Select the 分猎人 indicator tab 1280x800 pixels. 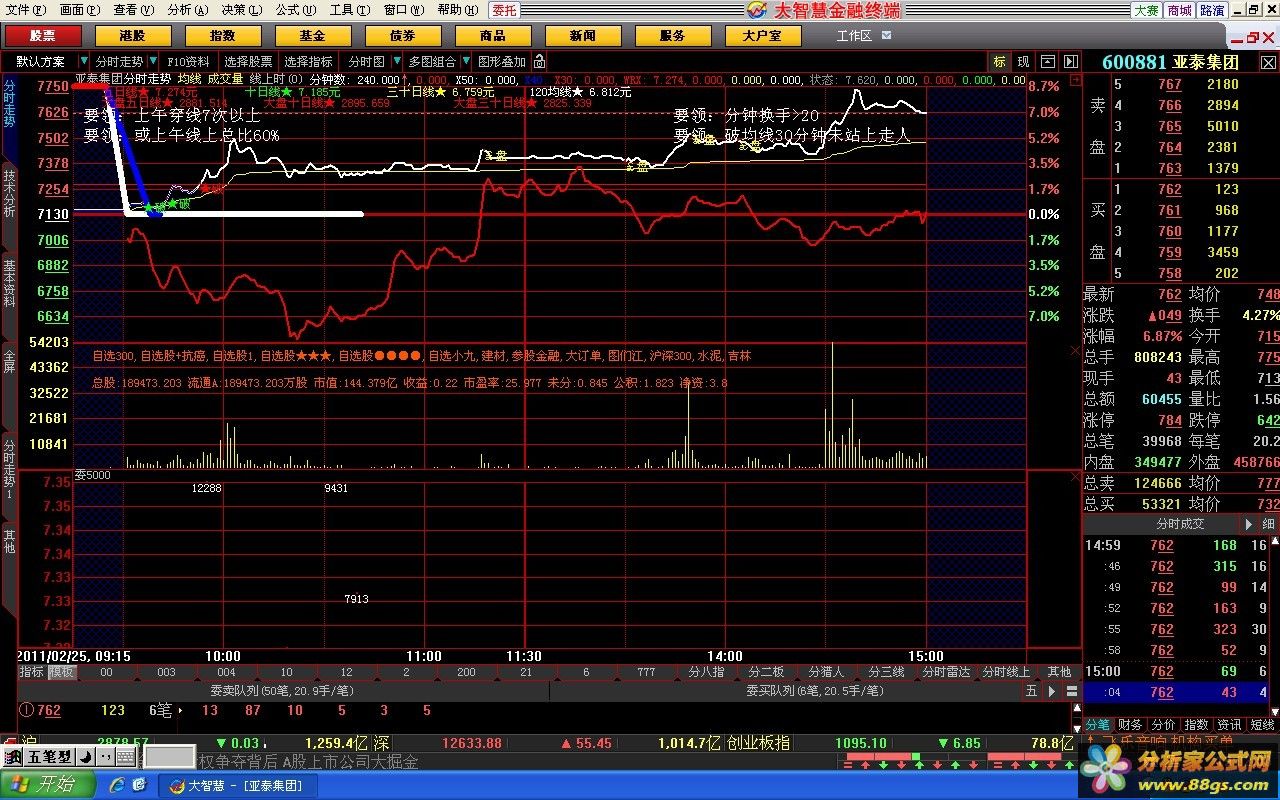(826, 672)
